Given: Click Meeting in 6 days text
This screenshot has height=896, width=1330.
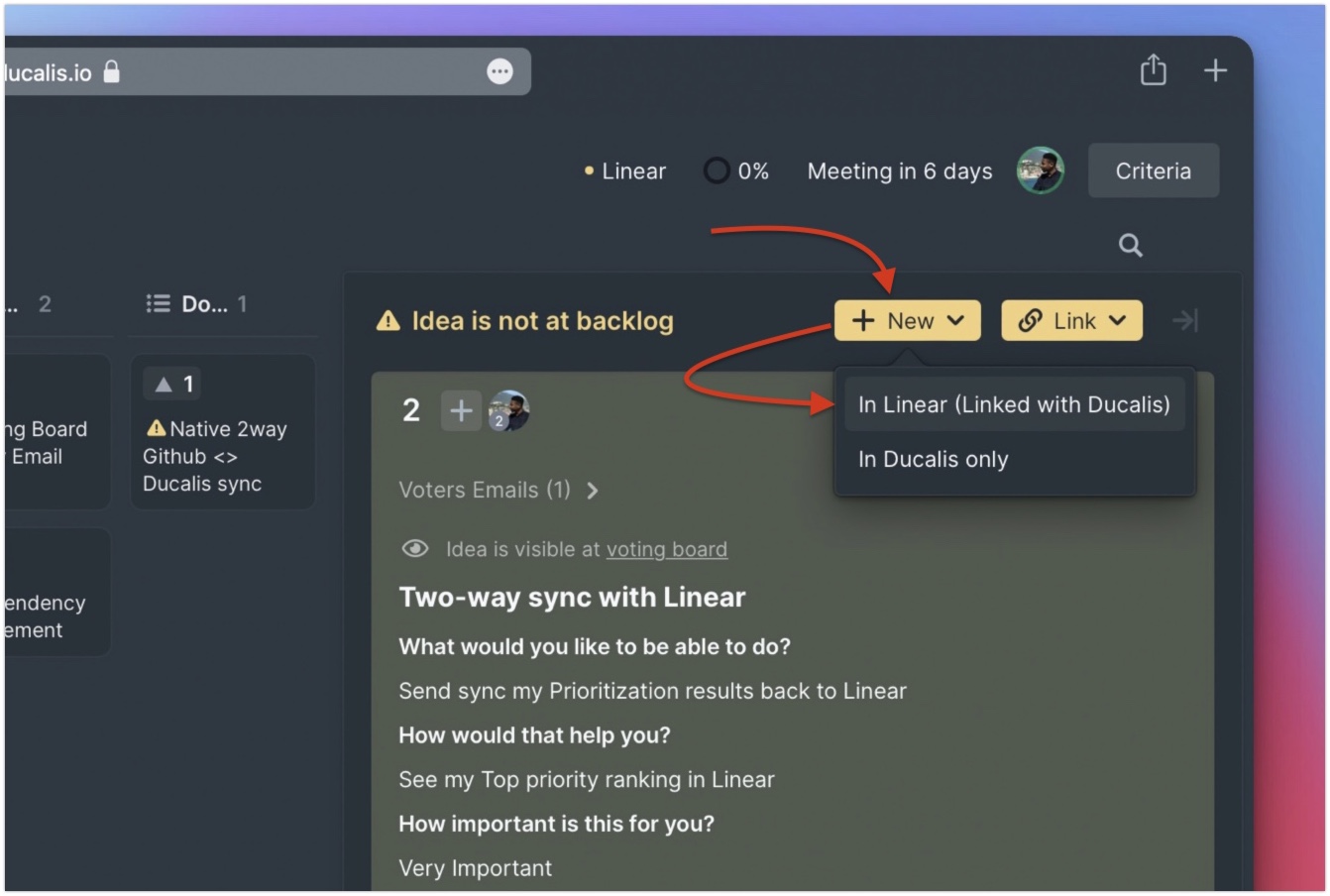Looking at the screenshot, I should click(x=900, y=170).
